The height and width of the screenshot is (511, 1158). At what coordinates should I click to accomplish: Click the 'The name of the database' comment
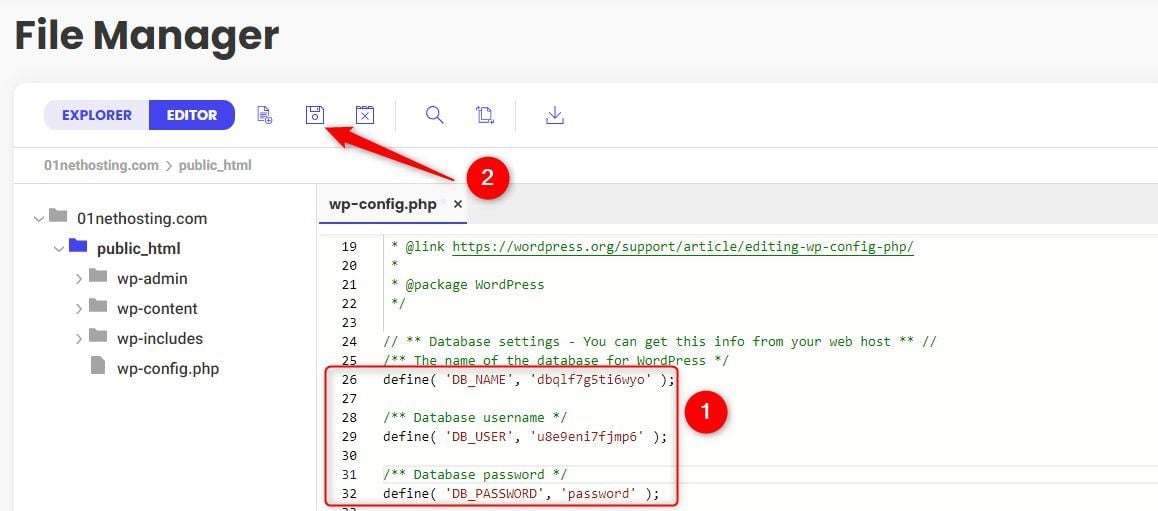tap(556, 360)
